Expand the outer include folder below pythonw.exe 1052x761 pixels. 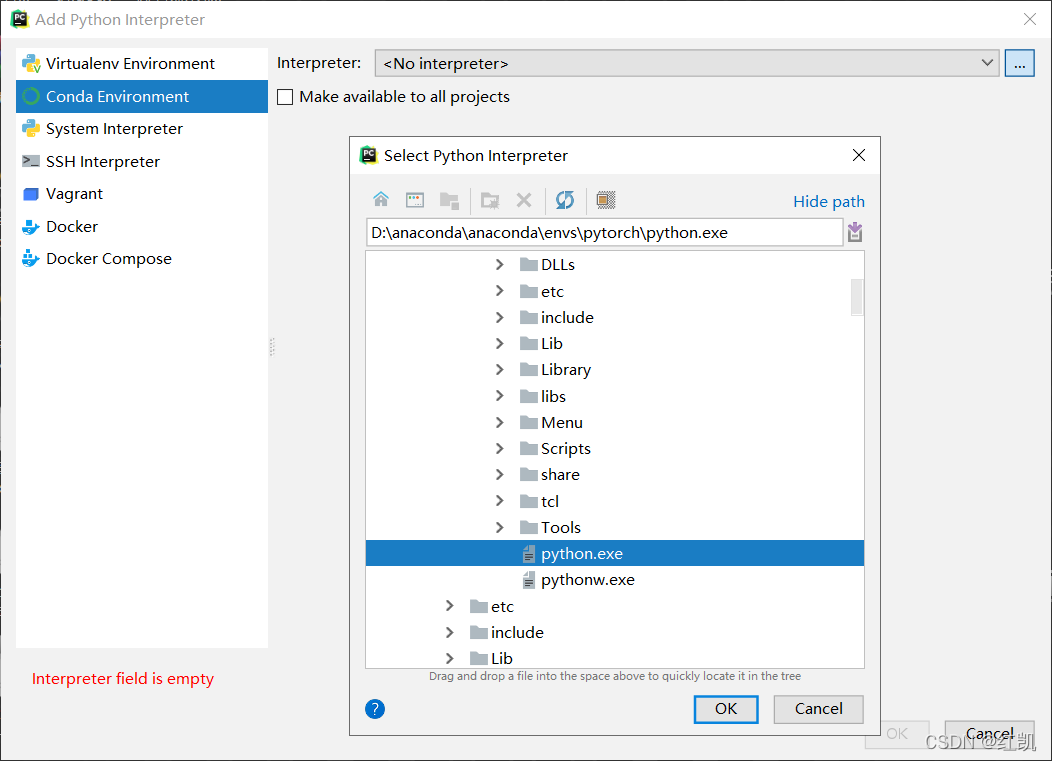point(450,632)
